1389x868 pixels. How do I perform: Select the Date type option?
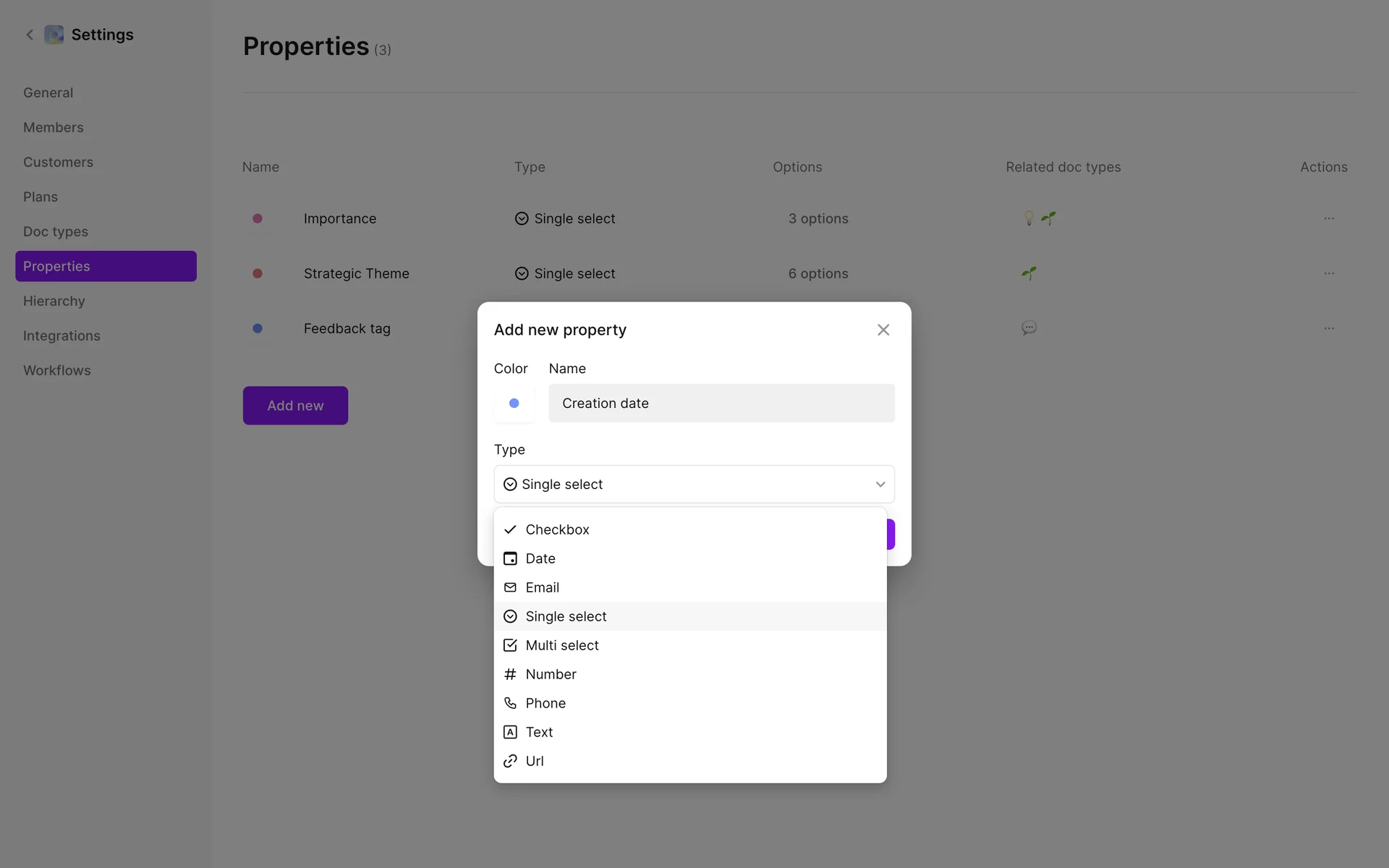pyautogui.click(x=540, y=558)
